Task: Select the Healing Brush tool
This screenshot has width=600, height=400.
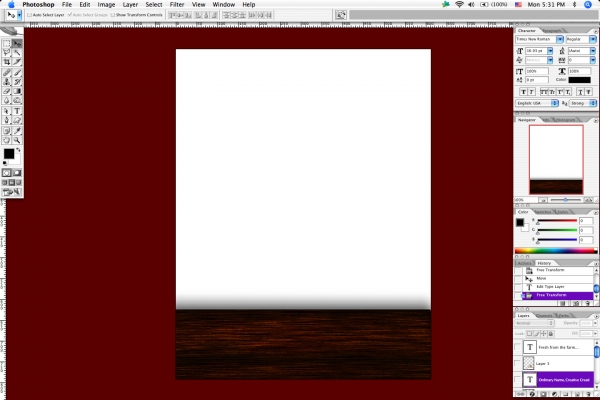Action: click(x=7, y=72)
